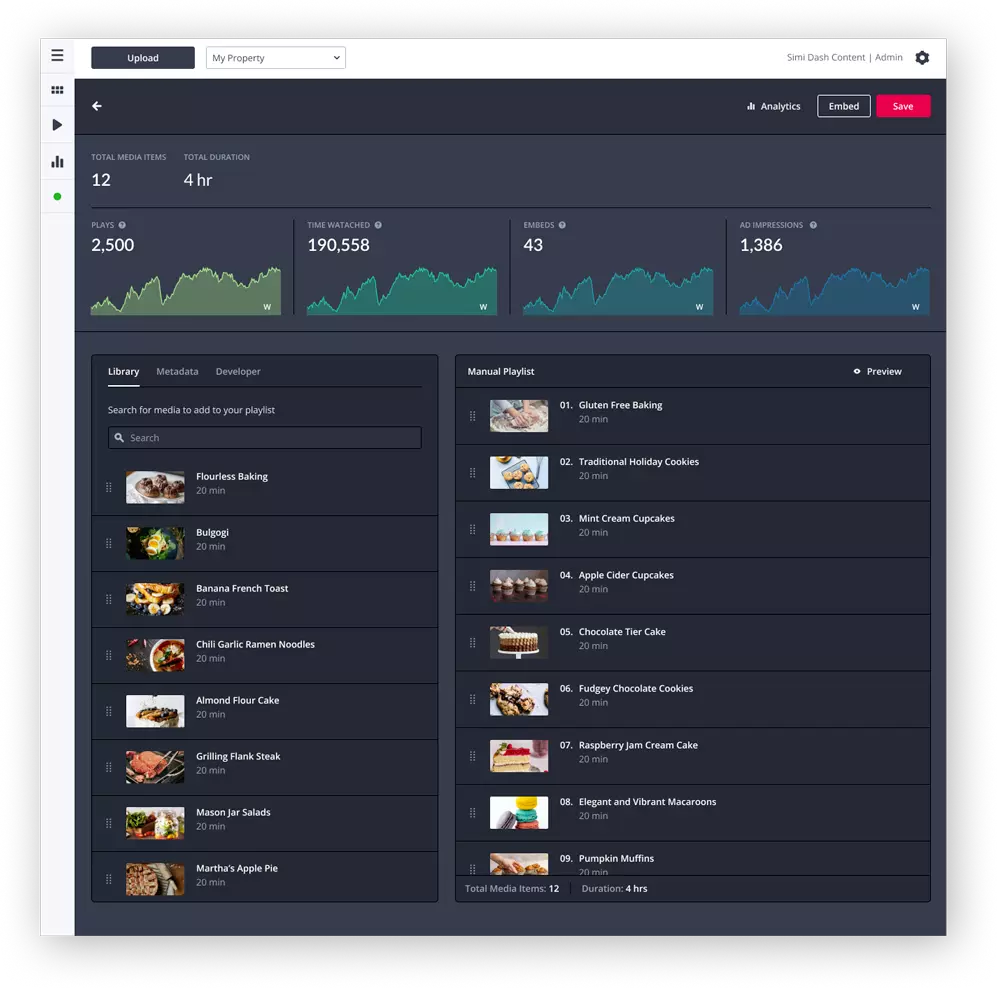Grab drag handle for Raspberry Jam Cream Cake

(x=472, y=756)
